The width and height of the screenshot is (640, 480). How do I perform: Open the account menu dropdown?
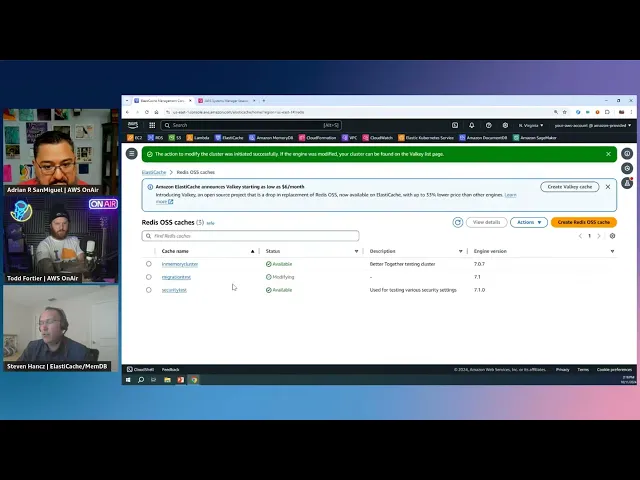[x=593, y=125]
